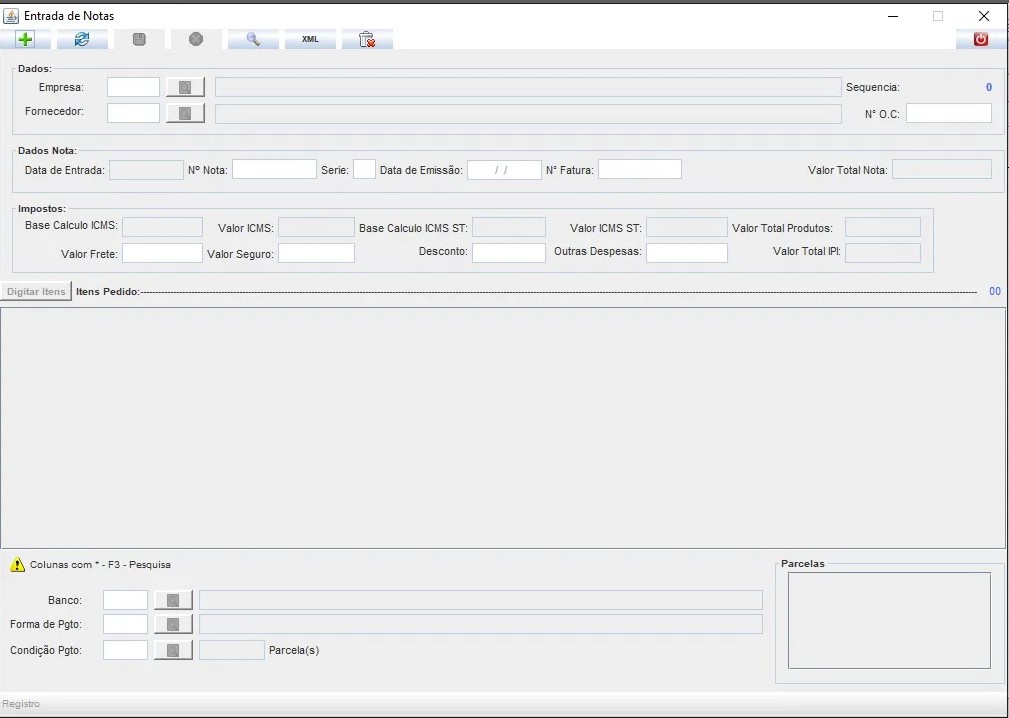Image resolution: width=1009 pixels, height=718 pixels.
Task: Open the Condição Pgto lookup button
Action: tap(173, 650)
